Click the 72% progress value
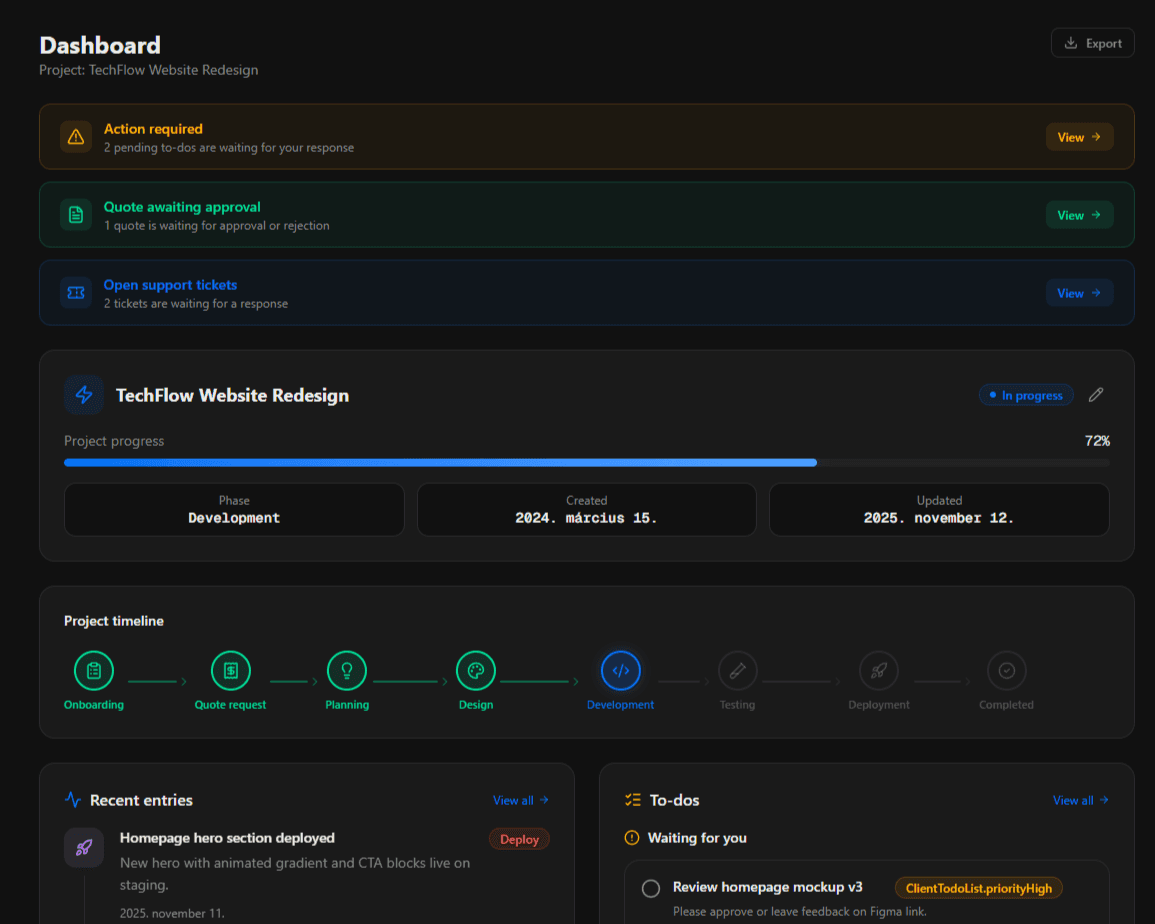 (1097, 441)
